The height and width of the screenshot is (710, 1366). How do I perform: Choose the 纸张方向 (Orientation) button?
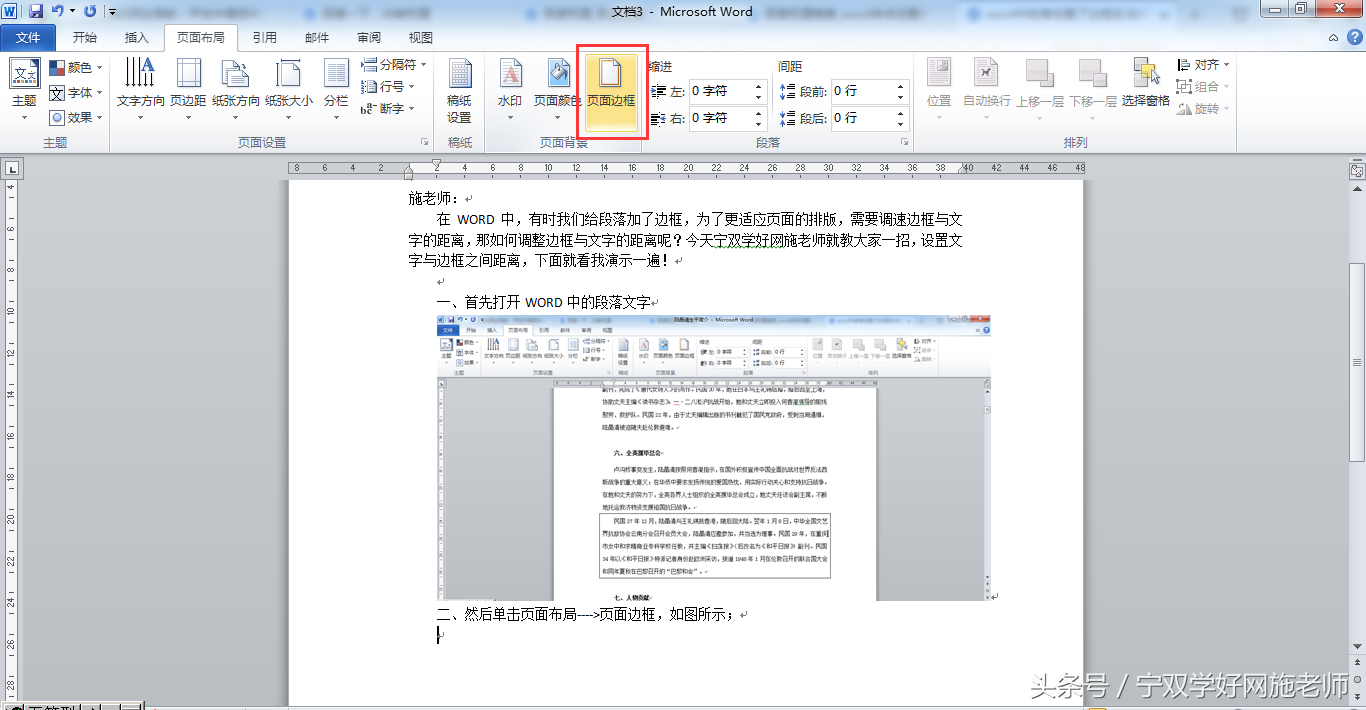(x=236, y=89)
